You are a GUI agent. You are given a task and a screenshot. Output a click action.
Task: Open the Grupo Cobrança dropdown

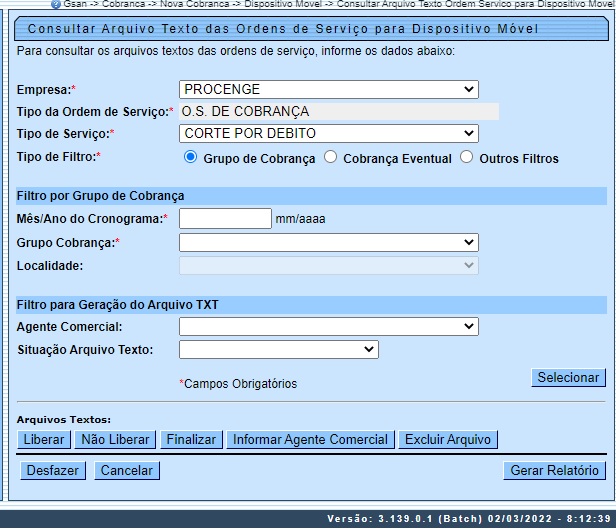328,242
